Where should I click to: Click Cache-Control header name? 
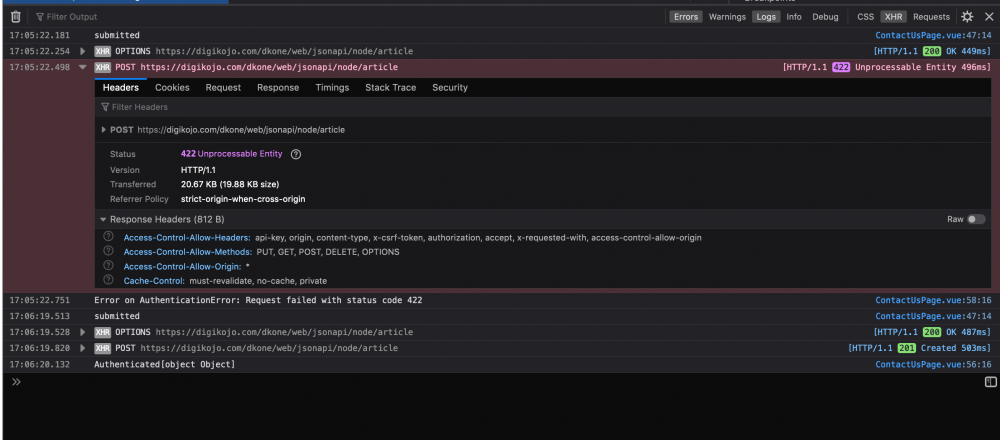pyautogui.click(x=154, y=281)
